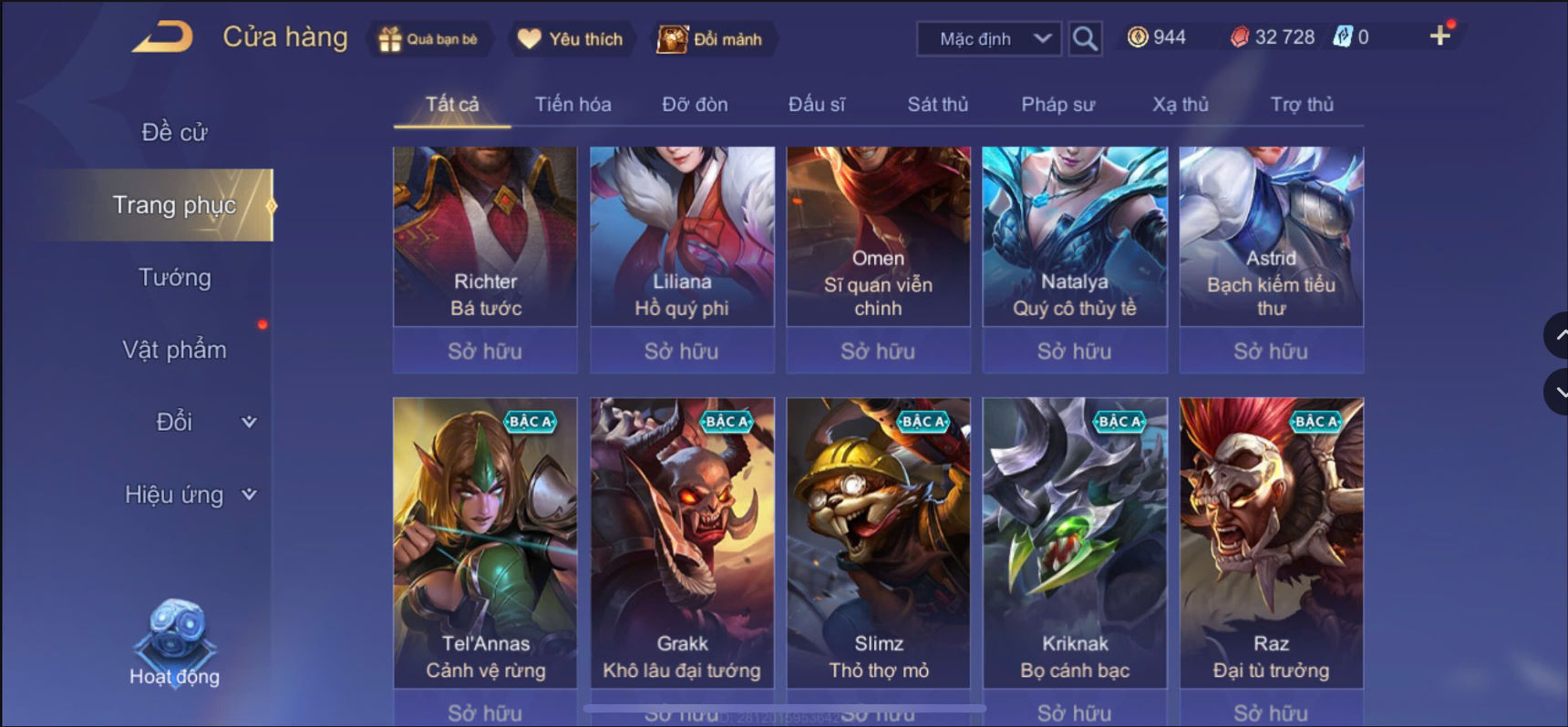1568x727 pixels.
Task: Open Vật phẩm in the sidebar
Action: pyautogui.click(x=175, y=350)
